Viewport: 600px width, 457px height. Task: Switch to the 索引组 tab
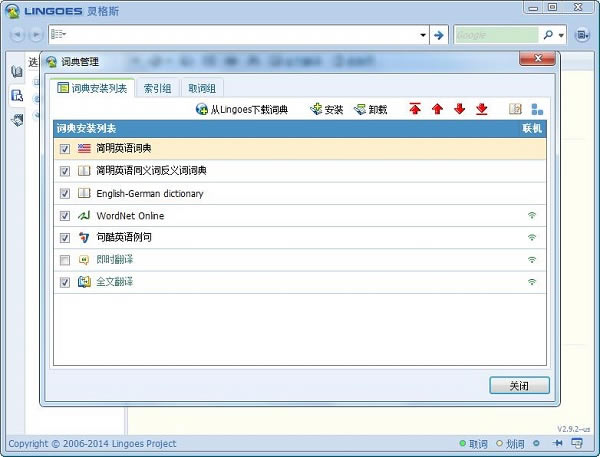[x=157, y=88]
